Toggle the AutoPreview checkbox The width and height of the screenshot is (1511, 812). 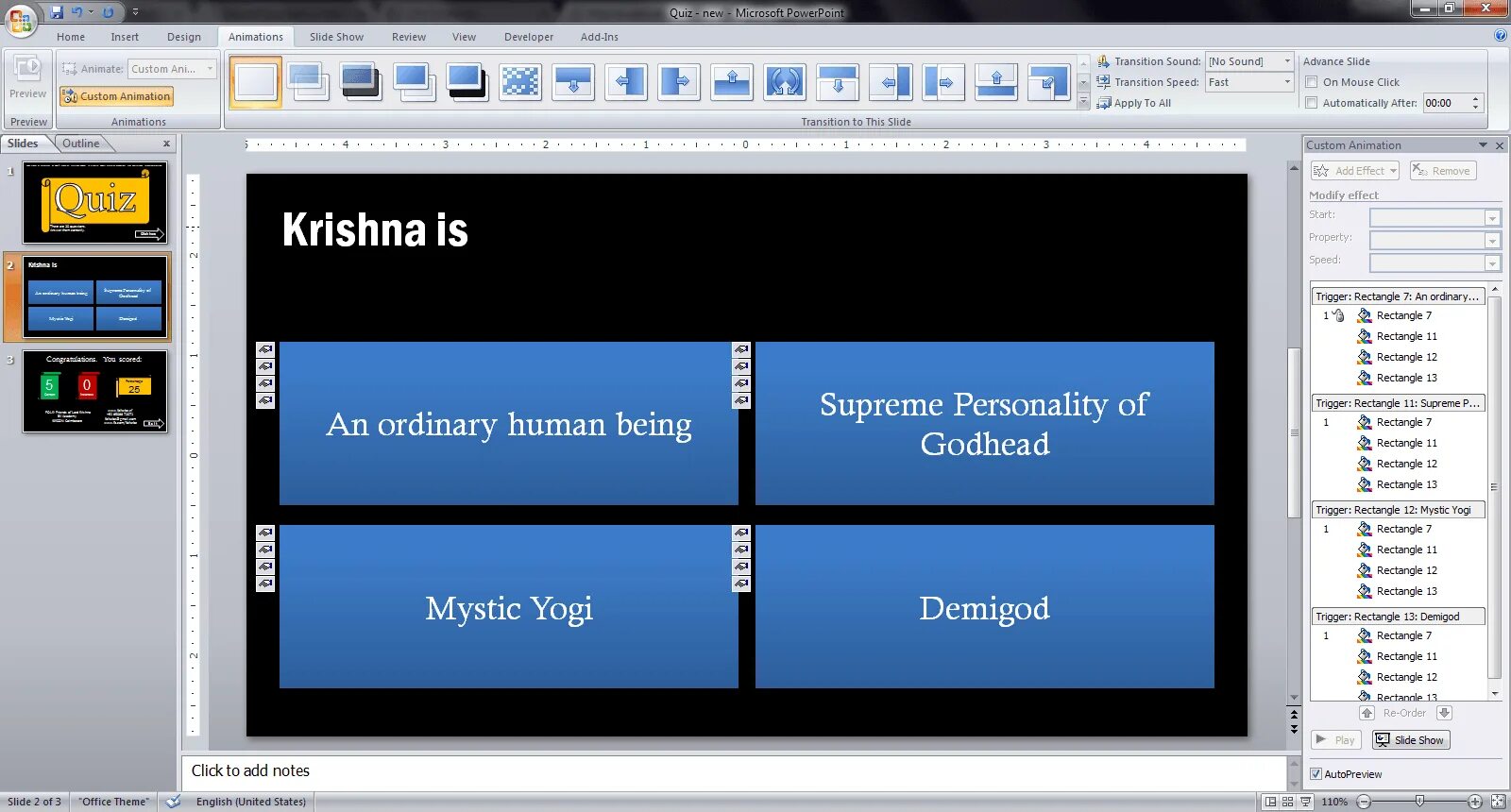click(1316, 774)
